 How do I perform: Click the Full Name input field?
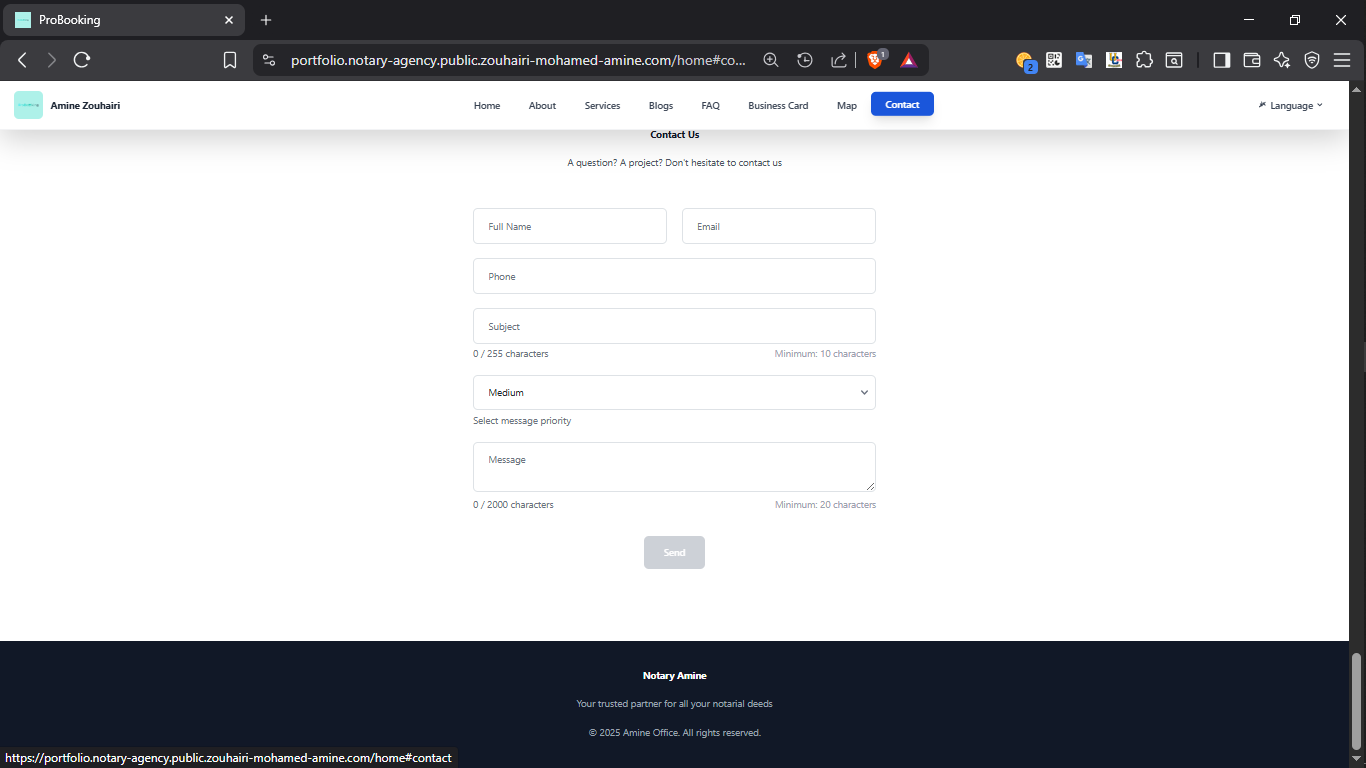pyautogui.click(x=569, y=226)
